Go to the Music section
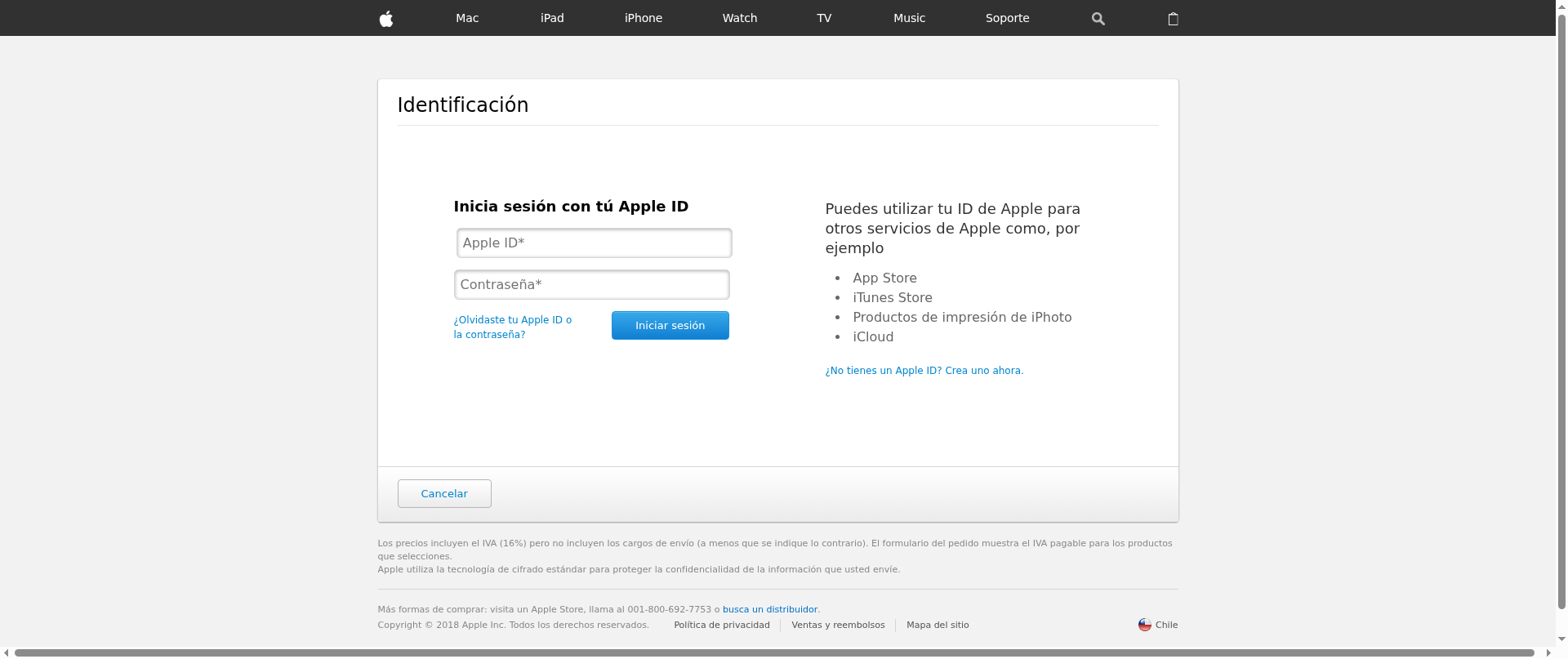Image resolution: width=1568 pixels, height=659 pixels. point(909,18)
